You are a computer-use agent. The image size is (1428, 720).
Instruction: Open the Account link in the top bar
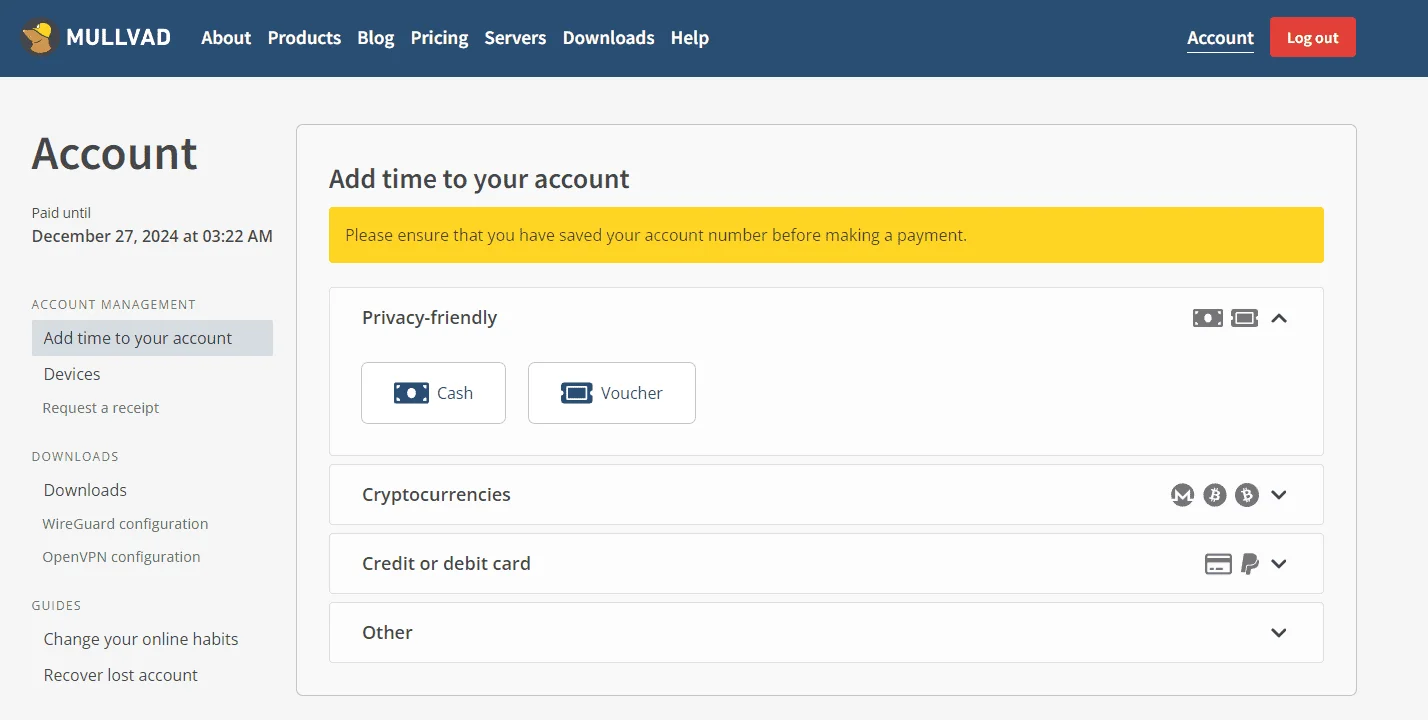coord(1220,38)
